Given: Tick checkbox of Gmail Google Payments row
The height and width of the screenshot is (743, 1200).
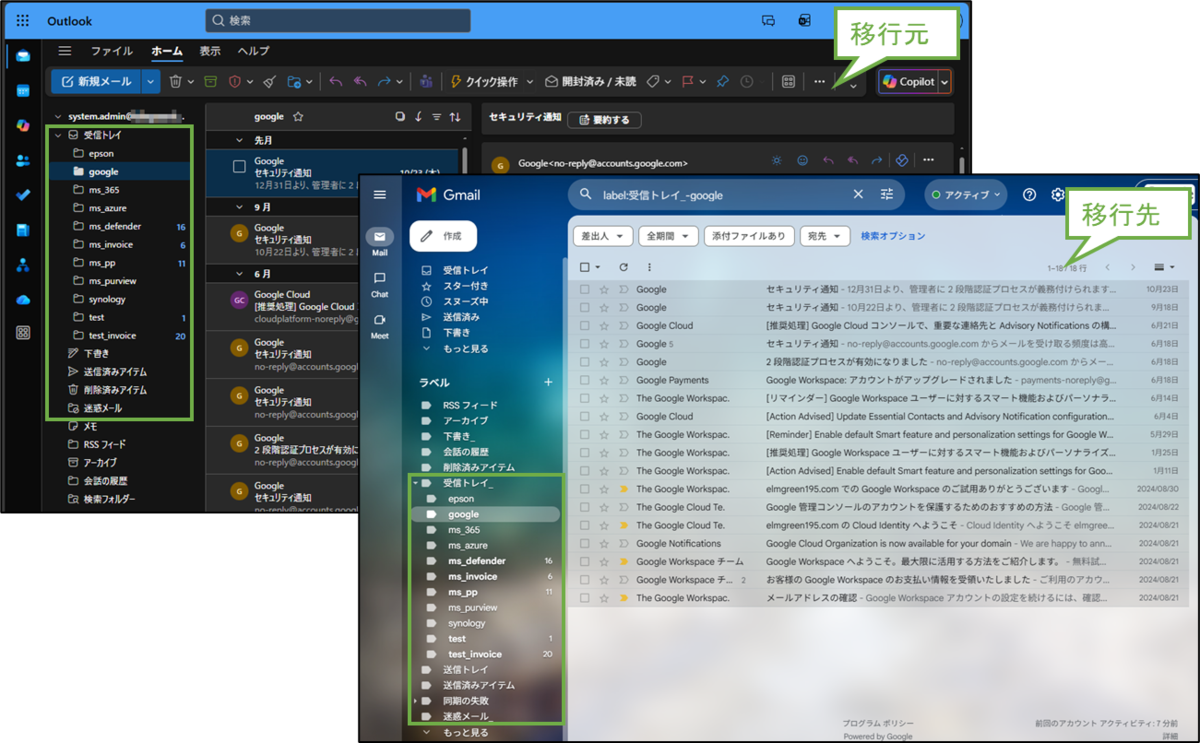Looking at the screenshot, I should 585,380.
